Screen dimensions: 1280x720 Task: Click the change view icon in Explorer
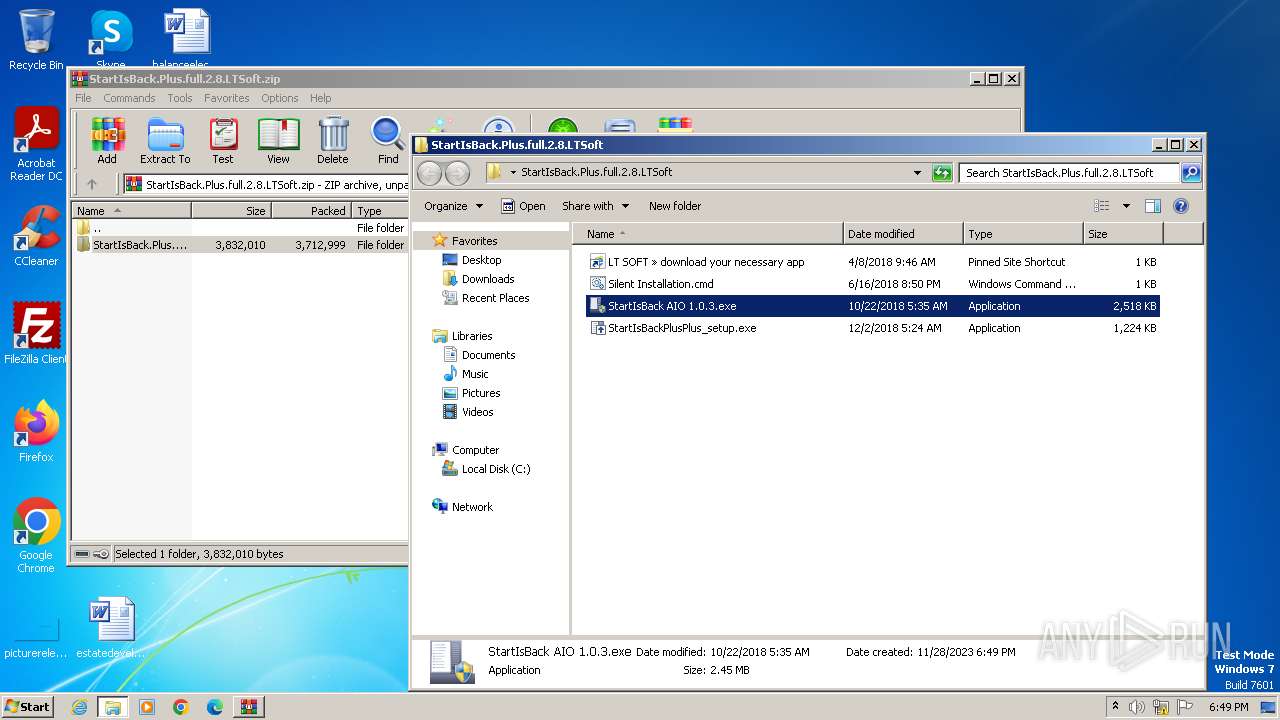tap(1102, 206)
